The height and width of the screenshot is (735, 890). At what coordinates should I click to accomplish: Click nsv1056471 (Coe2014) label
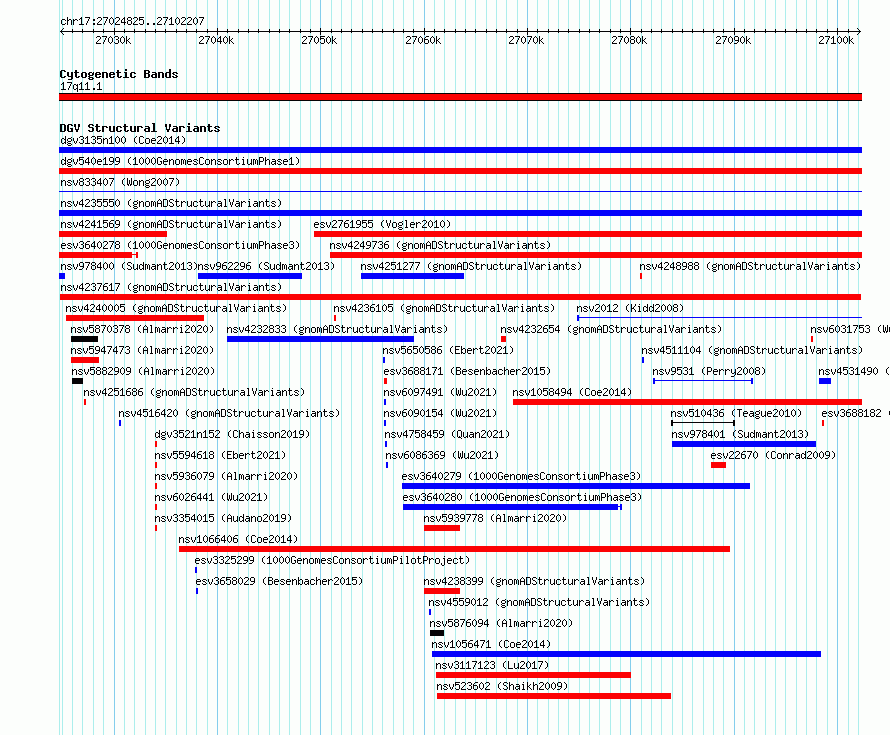tap(491, 644)
